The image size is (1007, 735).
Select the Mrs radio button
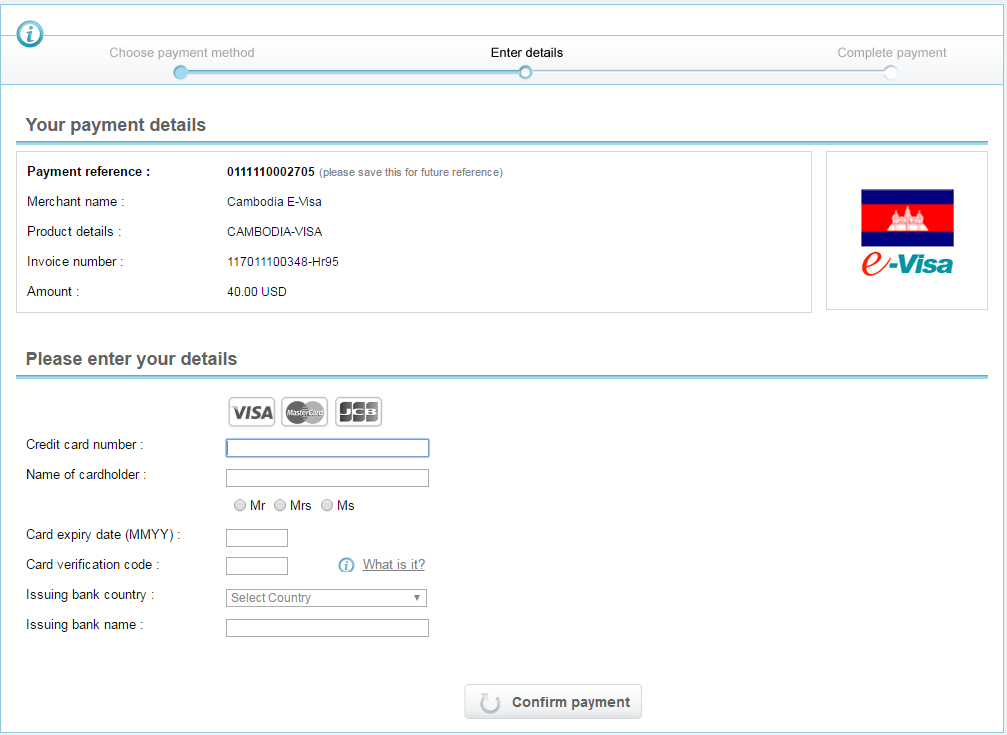click(280, 506)
